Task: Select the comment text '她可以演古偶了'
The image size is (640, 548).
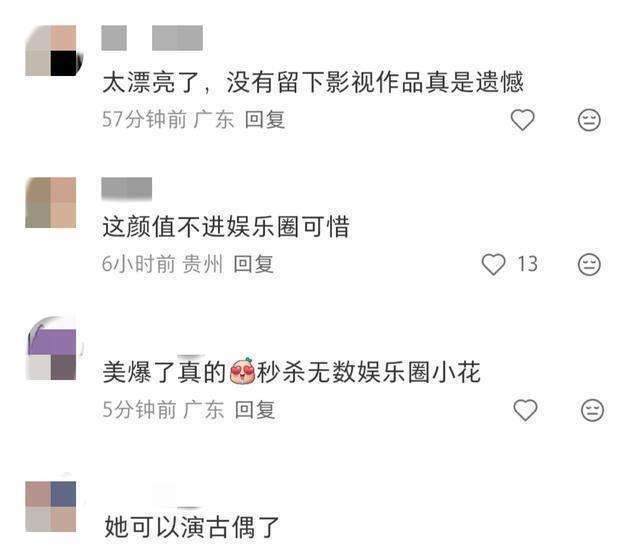Action: pos(191,527)
